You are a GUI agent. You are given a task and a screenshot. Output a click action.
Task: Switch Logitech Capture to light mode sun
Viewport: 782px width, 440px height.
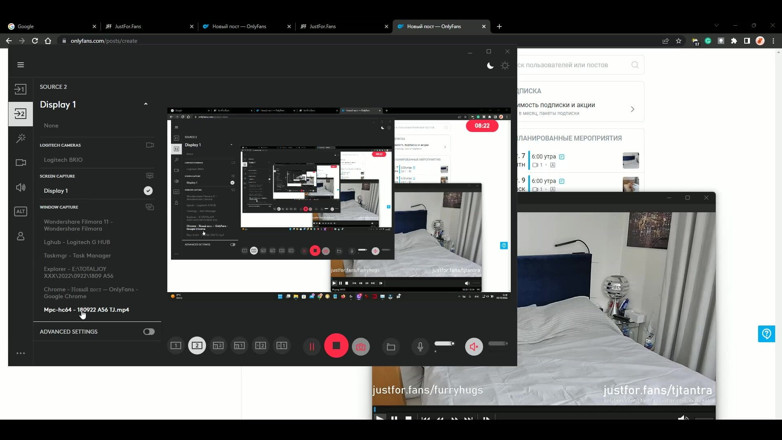(x=505, y=65)
